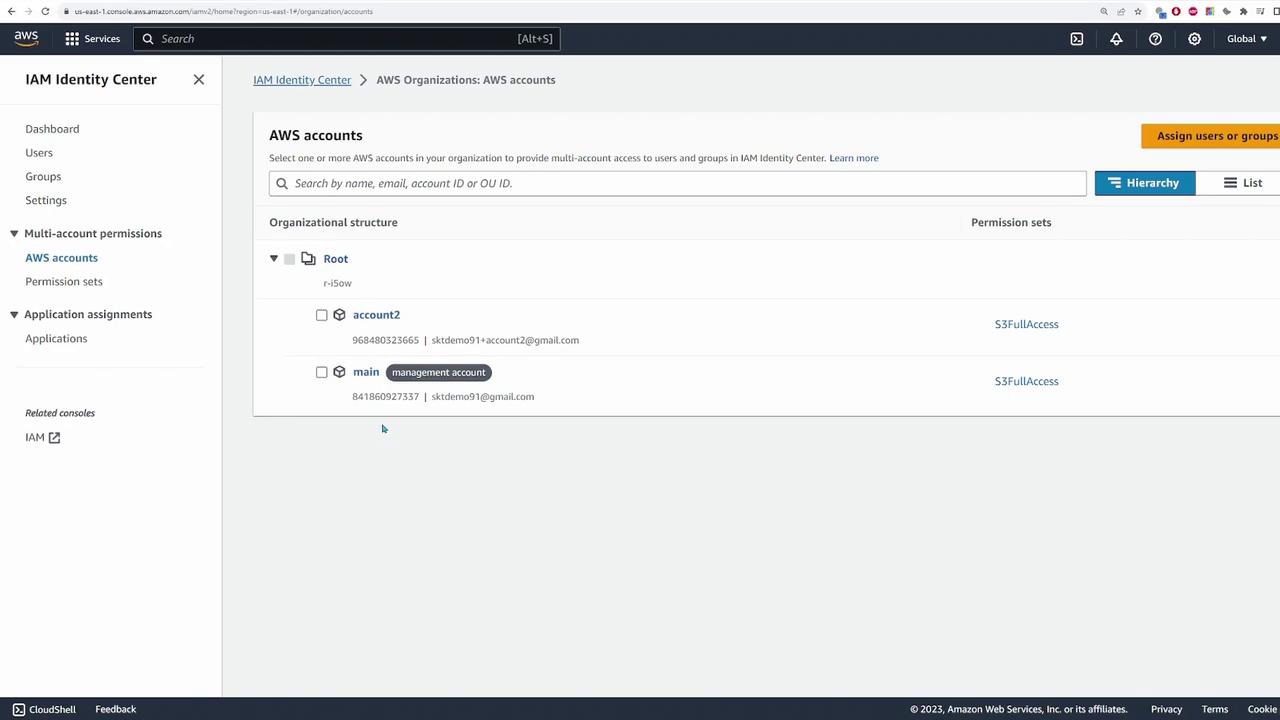1280x720 pixels.
Task: Toggle the Root checkbox
Action: (290, 259)
